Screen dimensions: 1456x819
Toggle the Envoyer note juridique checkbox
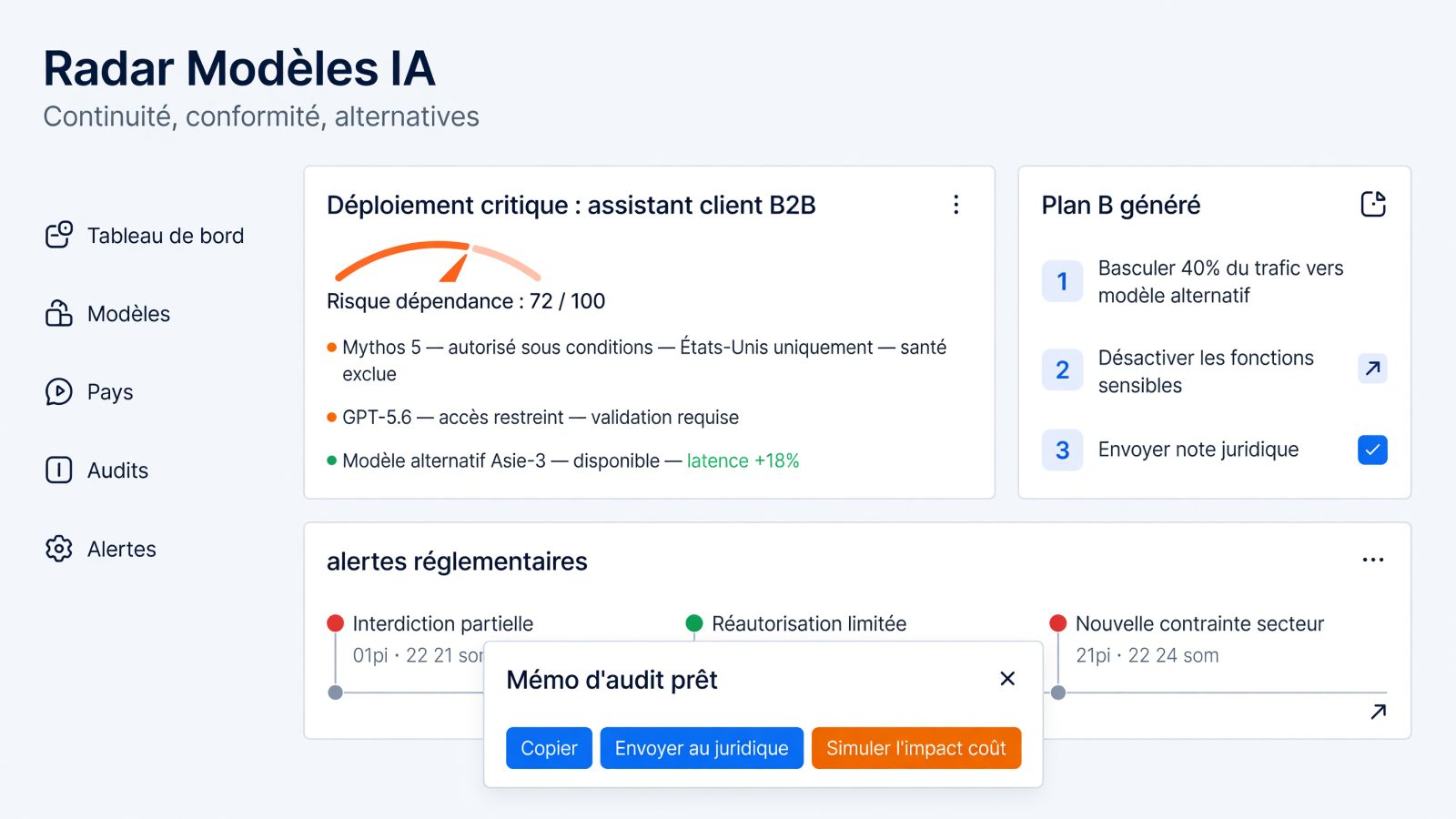(x=1372, y=450)
